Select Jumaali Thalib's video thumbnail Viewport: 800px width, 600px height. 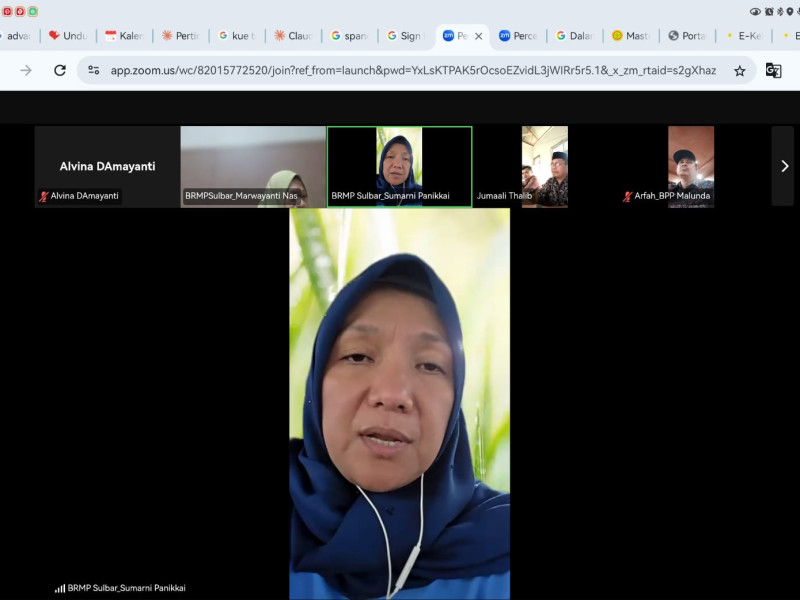(544, 160)
